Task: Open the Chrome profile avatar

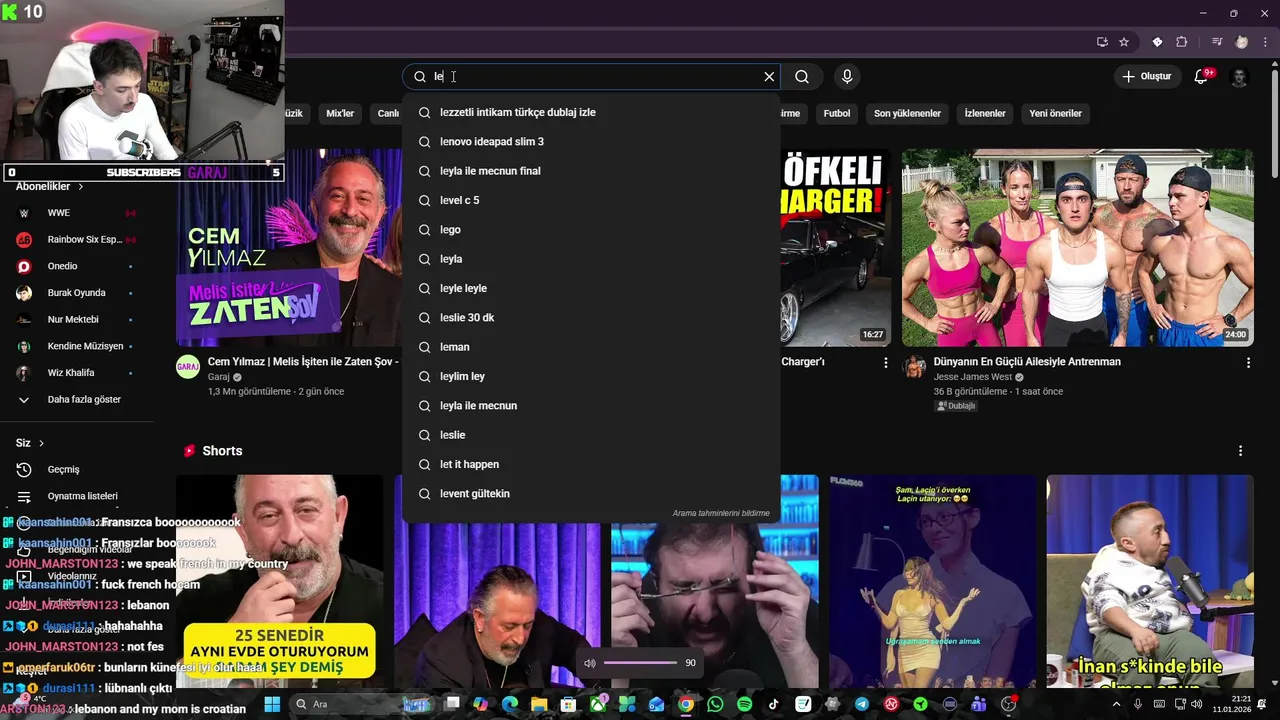Action: (x=1242, y=42)
